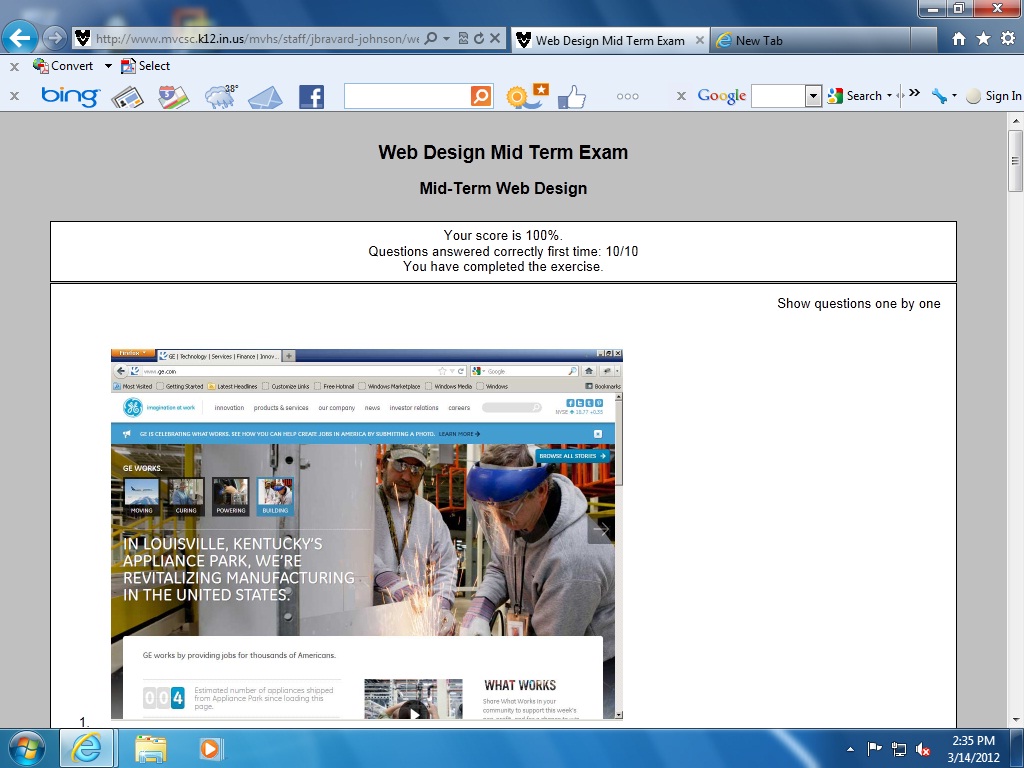Image resolution: width=1024 pixels, height=768 pixels.
Task: Click the weather icon showing 38°
Action: [x=221, y=96]
